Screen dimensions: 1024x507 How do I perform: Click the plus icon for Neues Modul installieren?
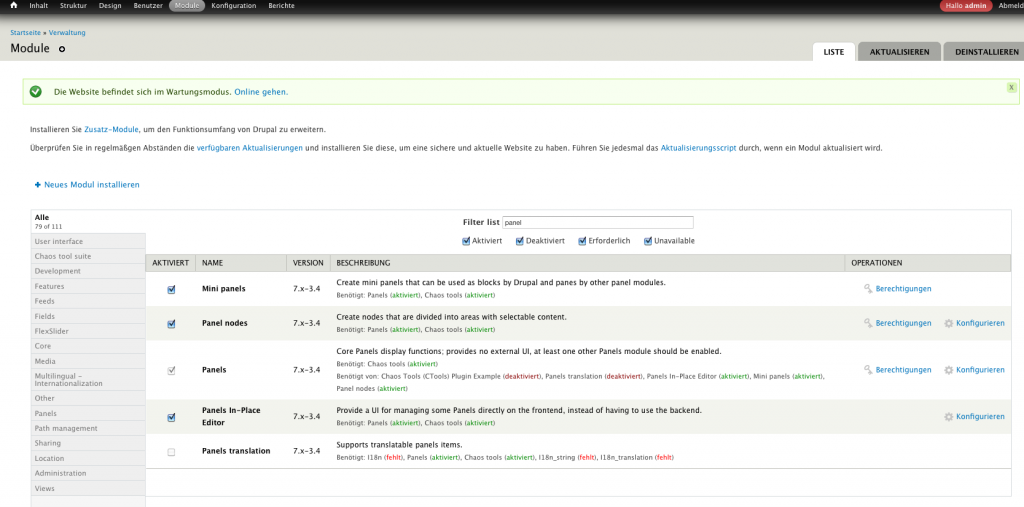tap(38, 185)
